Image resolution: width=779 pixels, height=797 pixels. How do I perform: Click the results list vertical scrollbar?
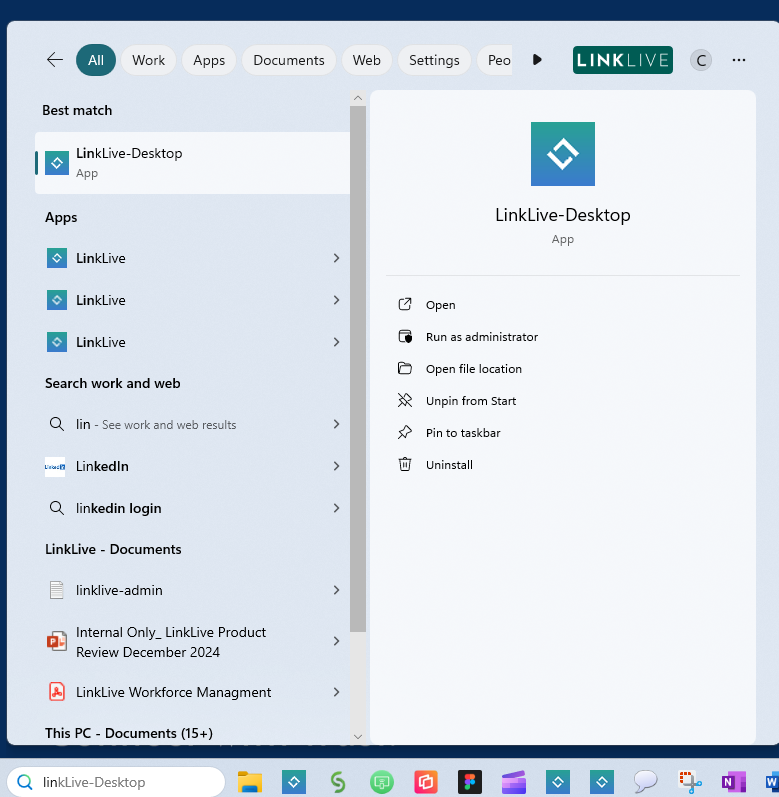pos(357,370)
